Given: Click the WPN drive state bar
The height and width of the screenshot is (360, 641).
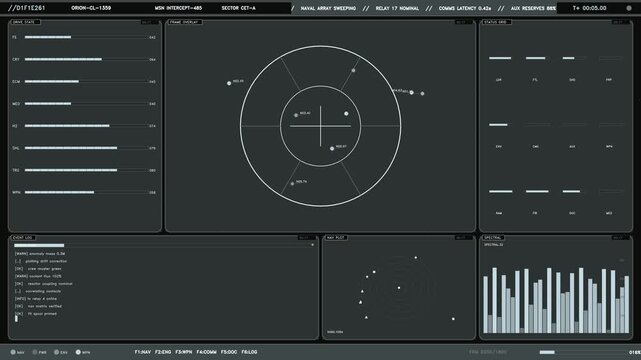Looking at the screenshot, I should 86,192.
